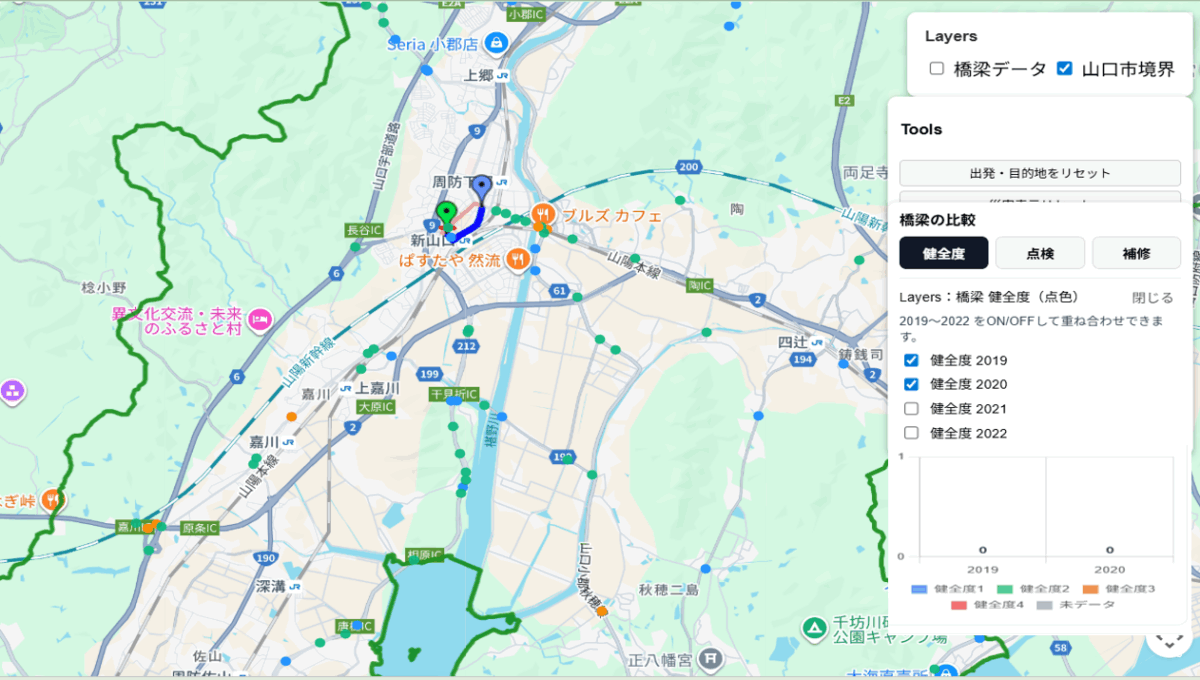Viewport: 1200px width, 680px height.
Task: Collapse the panel with 閉じる
Action: click(1152, 297)
